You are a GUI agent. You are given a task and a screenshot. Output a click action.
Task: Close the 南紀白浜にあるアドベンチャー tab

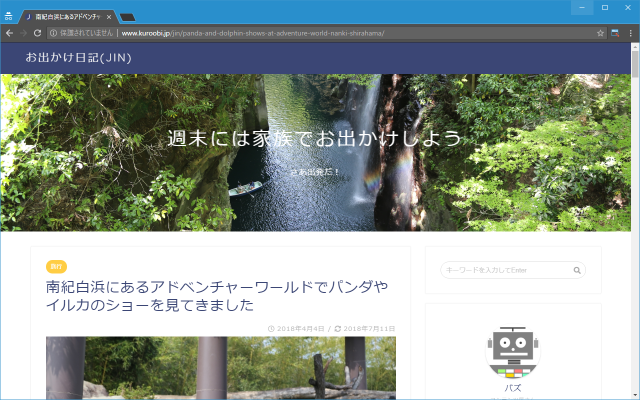pyautogui.click(x=109, y=17)
